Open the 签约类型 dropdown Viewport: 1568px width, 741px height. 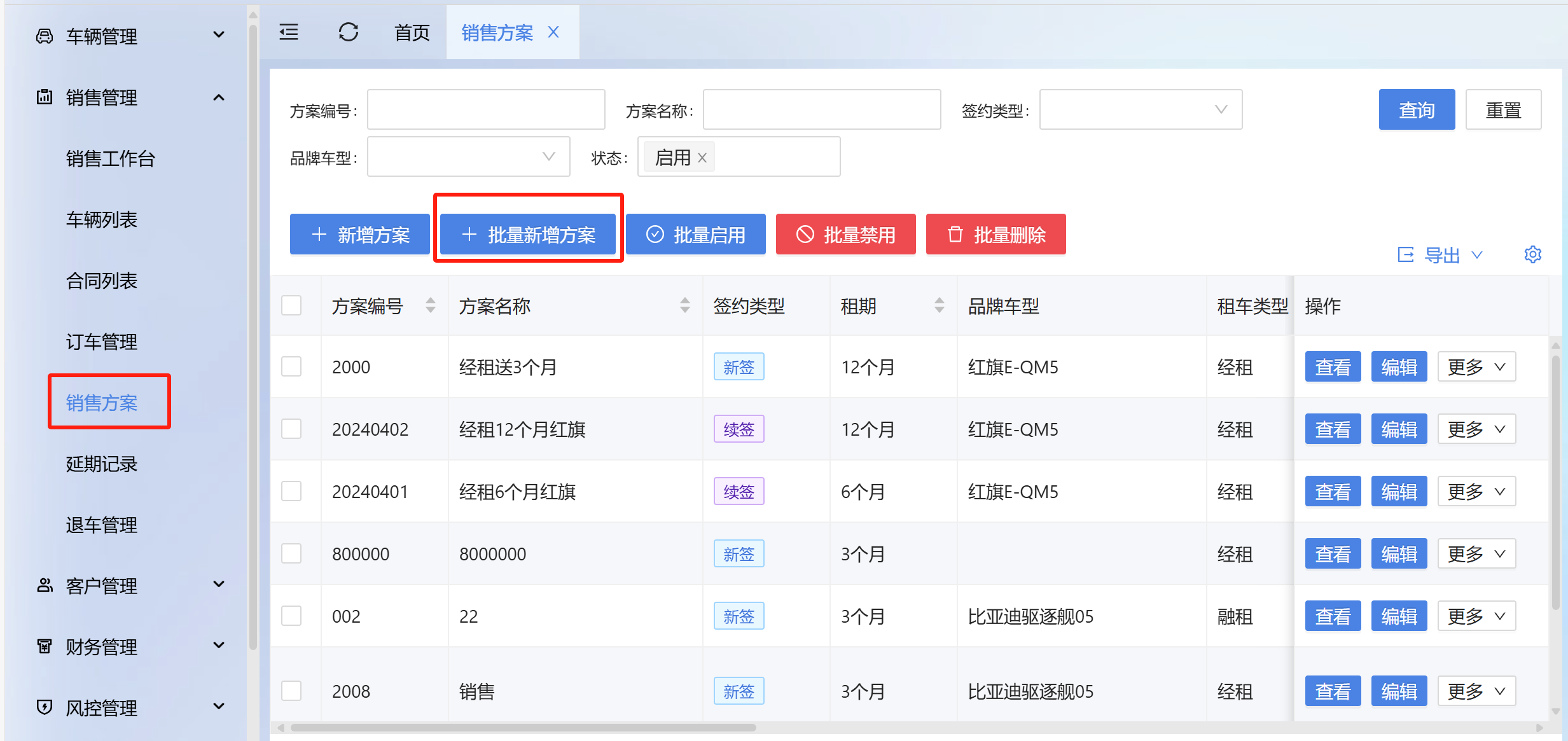pyautogui.click(x=1140, y=109)
